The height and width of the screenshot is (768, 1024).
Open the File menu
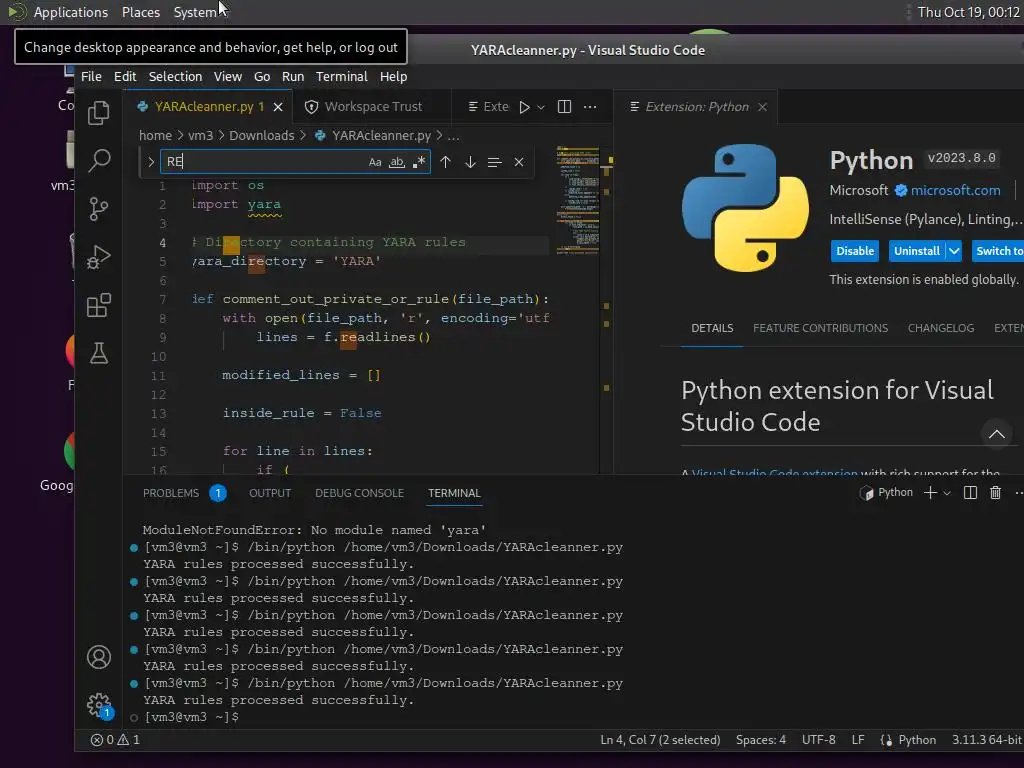click(x=91, y=76)
